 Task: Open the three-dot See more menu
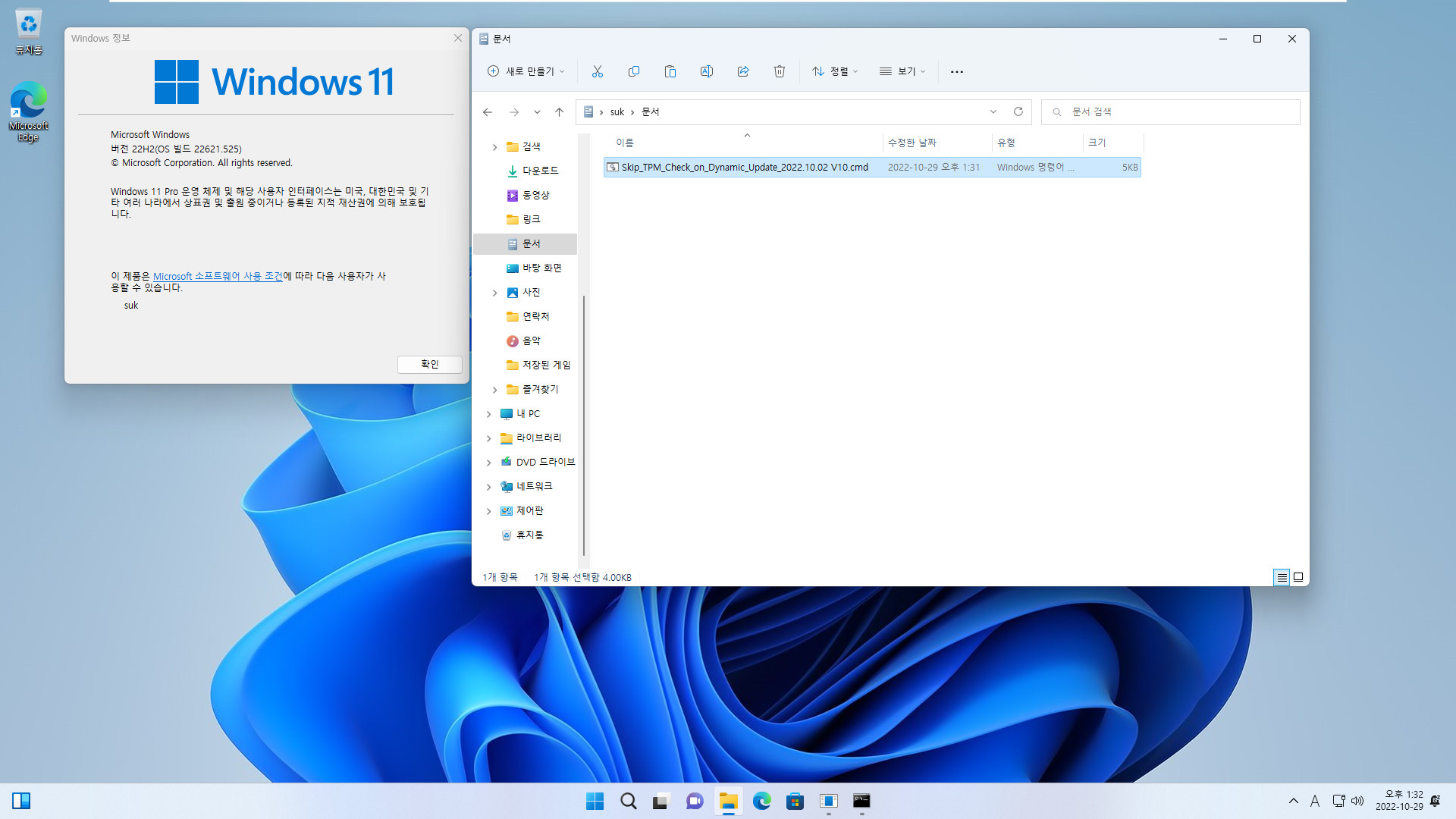tap(957, 71)
